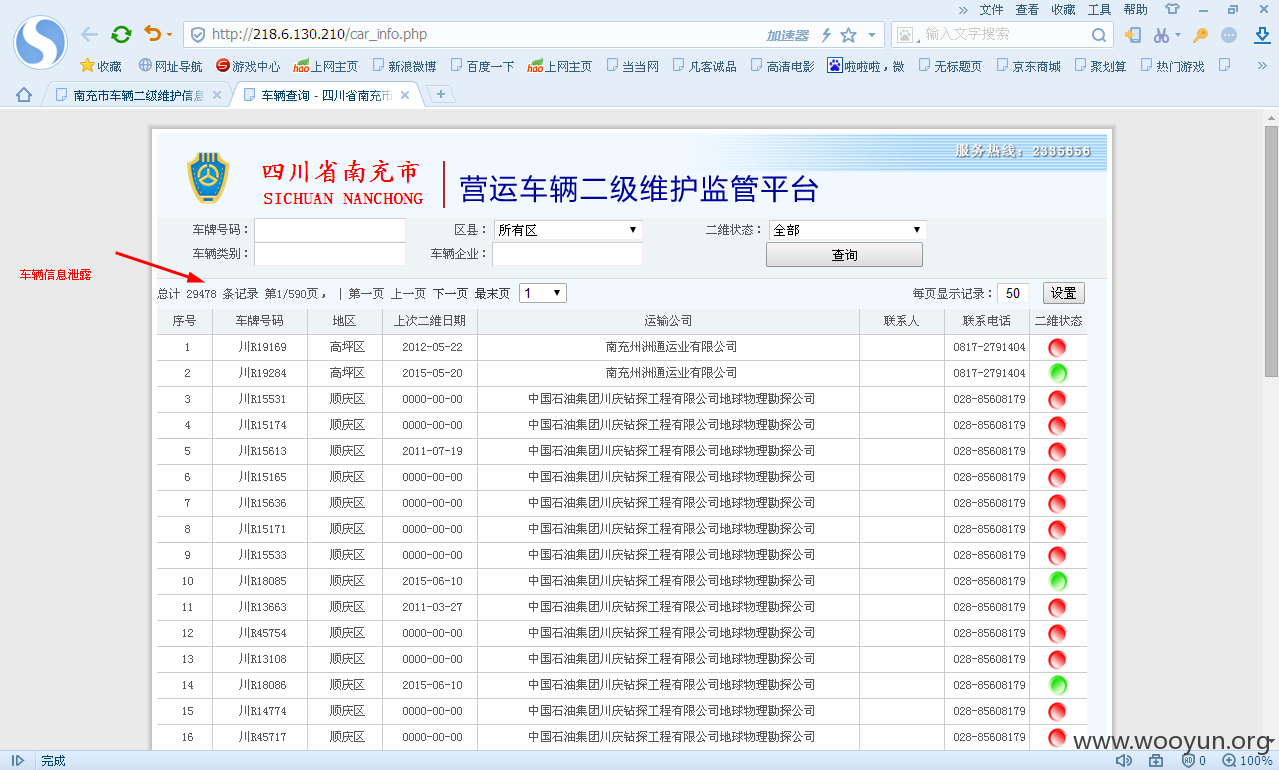This screenshot has height=770, width=1279.
Task: Open the 游戏中心 bookmark
Action: tap(248, 66)
